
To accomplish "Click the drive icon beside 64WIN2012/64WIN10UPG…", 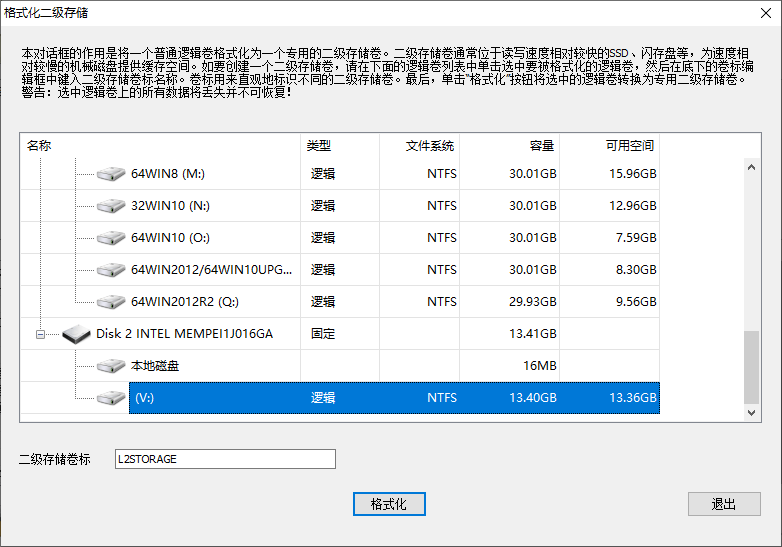I will (111, 270).
